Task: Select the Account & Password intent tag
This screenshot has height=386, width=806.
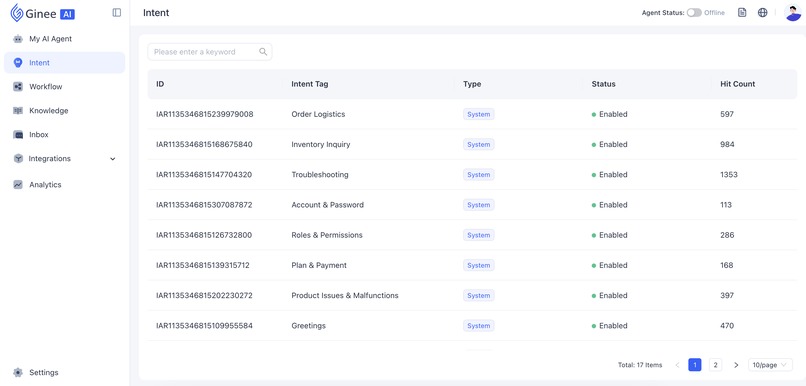Action: pyautogui.click(x=327, y=205)
